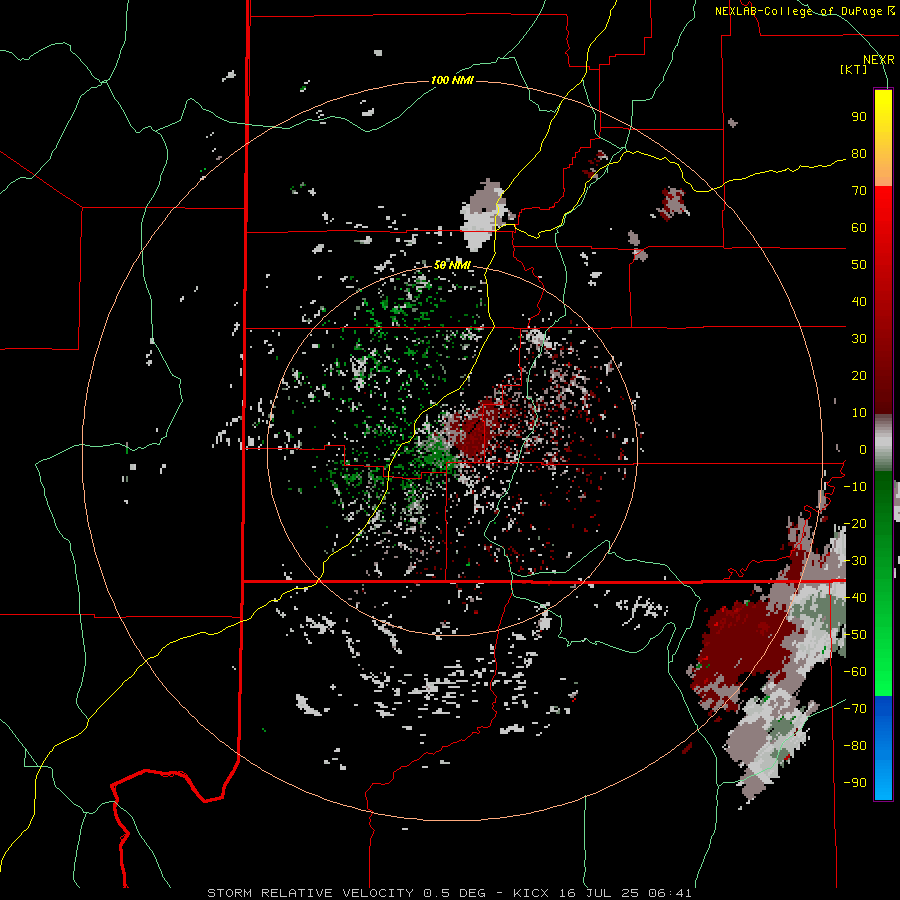Click the 60 value on the velocity scale

[859, 227]
